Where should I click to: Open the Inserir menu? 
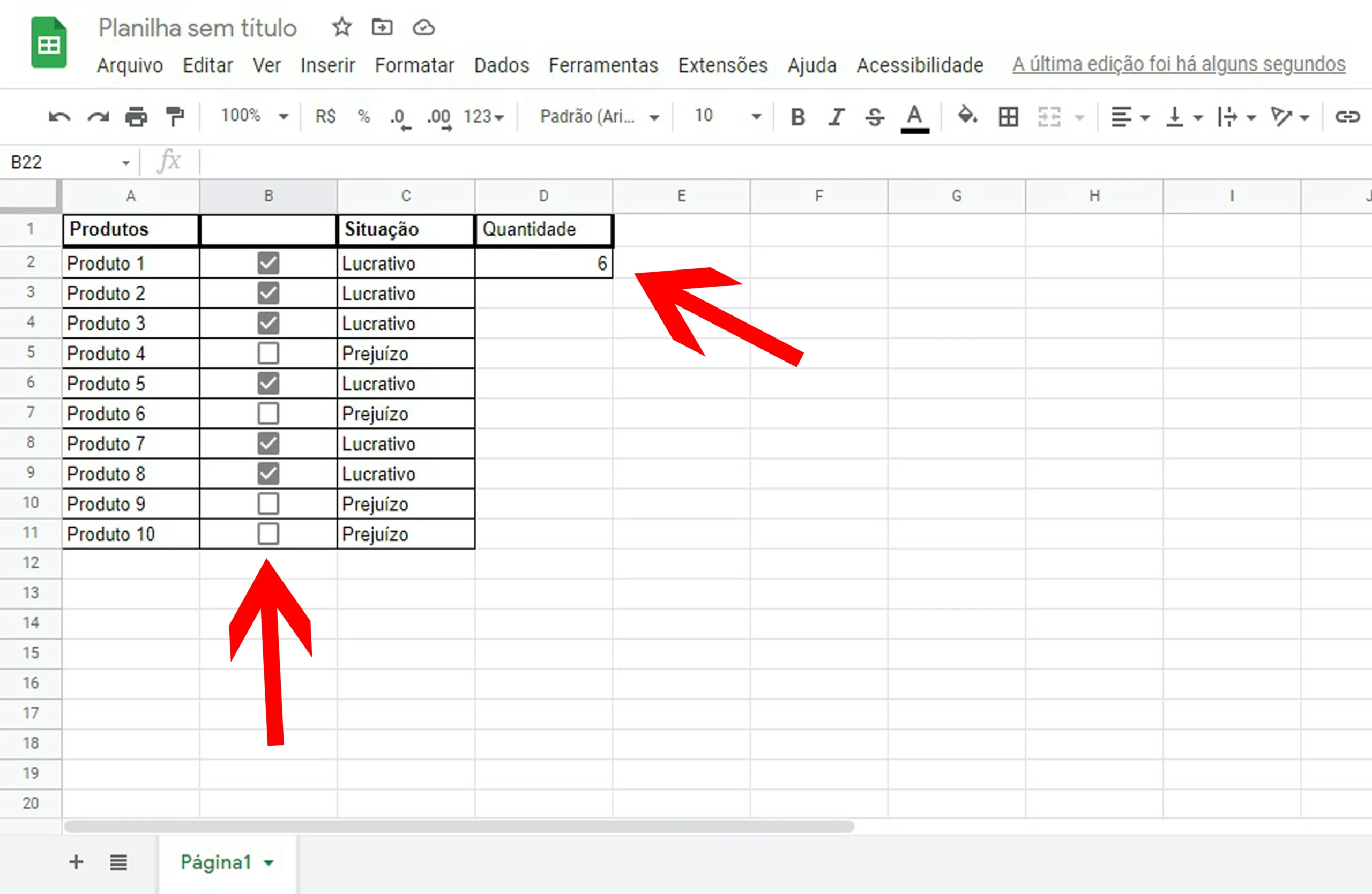[327, 65]
